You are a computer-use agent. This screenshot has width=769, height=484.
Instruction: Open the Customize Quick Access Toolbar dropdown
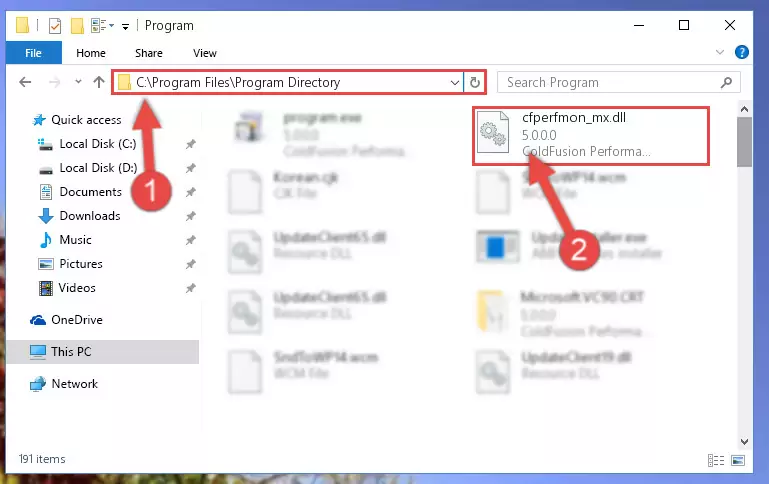click(x=126, y=26)
